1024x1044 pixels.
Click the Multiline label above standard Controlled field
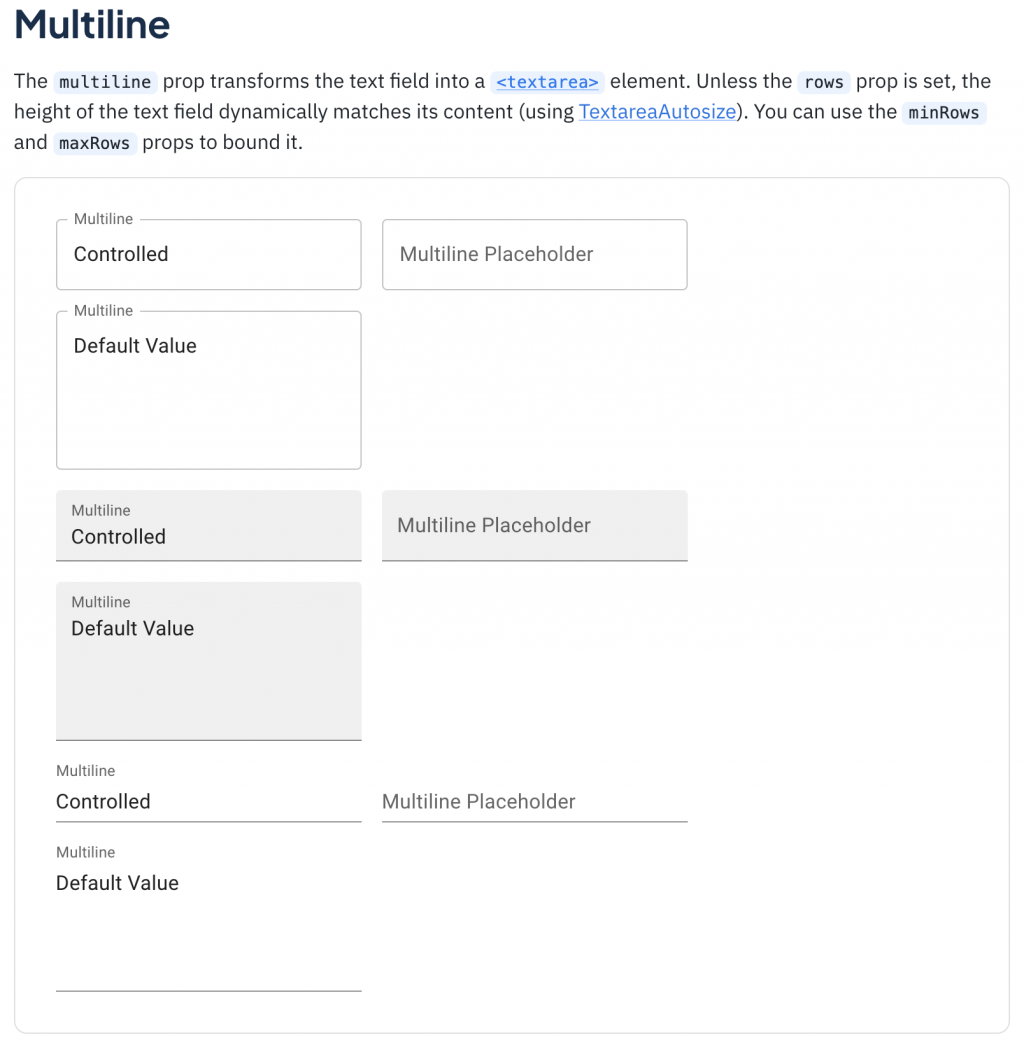click(x=86, y=771)
